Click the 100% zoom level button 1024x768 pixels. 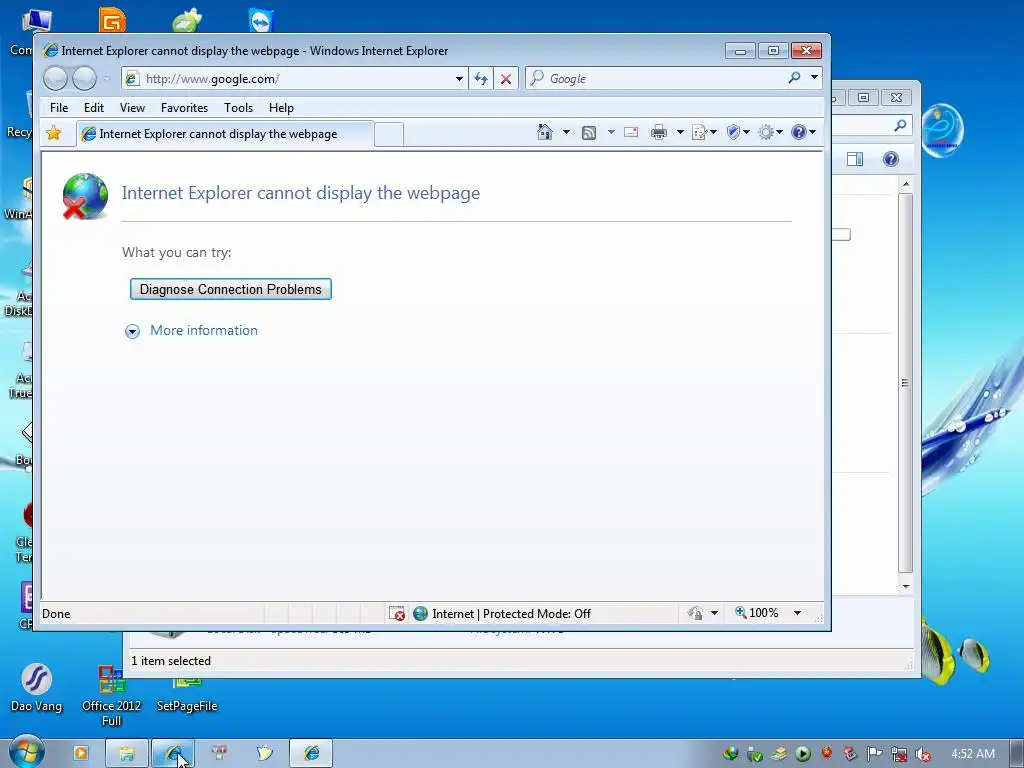tap(757, 613)
